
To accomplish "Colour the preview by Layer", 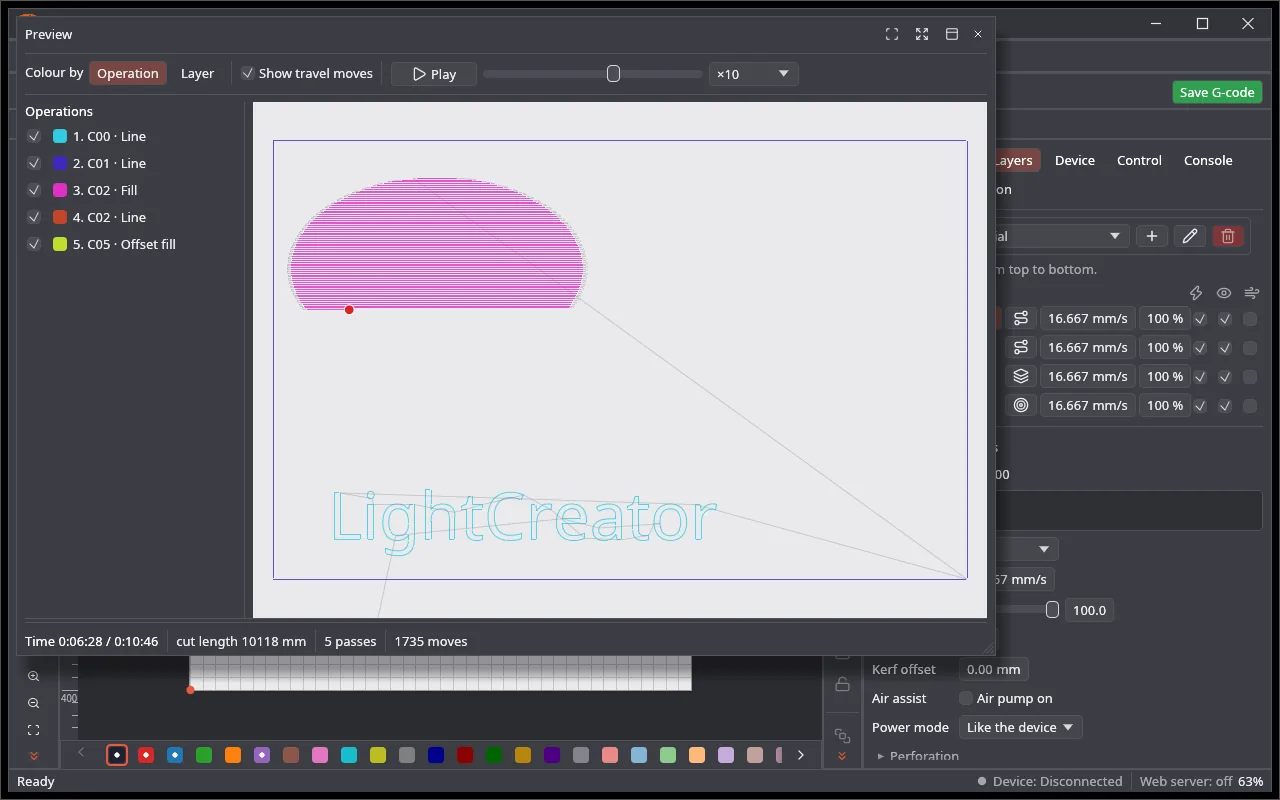I will click(197, 73).
